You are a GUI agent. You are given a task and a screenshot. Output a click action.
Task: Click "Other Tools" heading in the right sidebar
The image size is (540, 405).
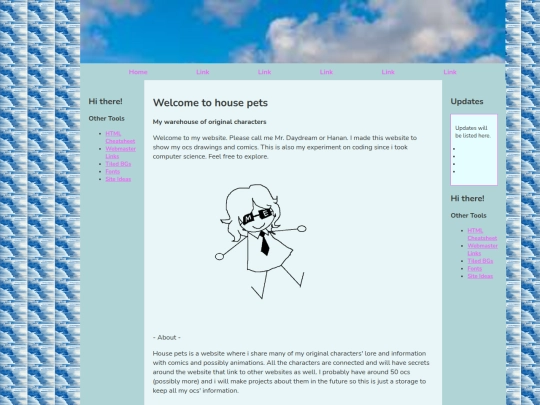pos(468,216)
